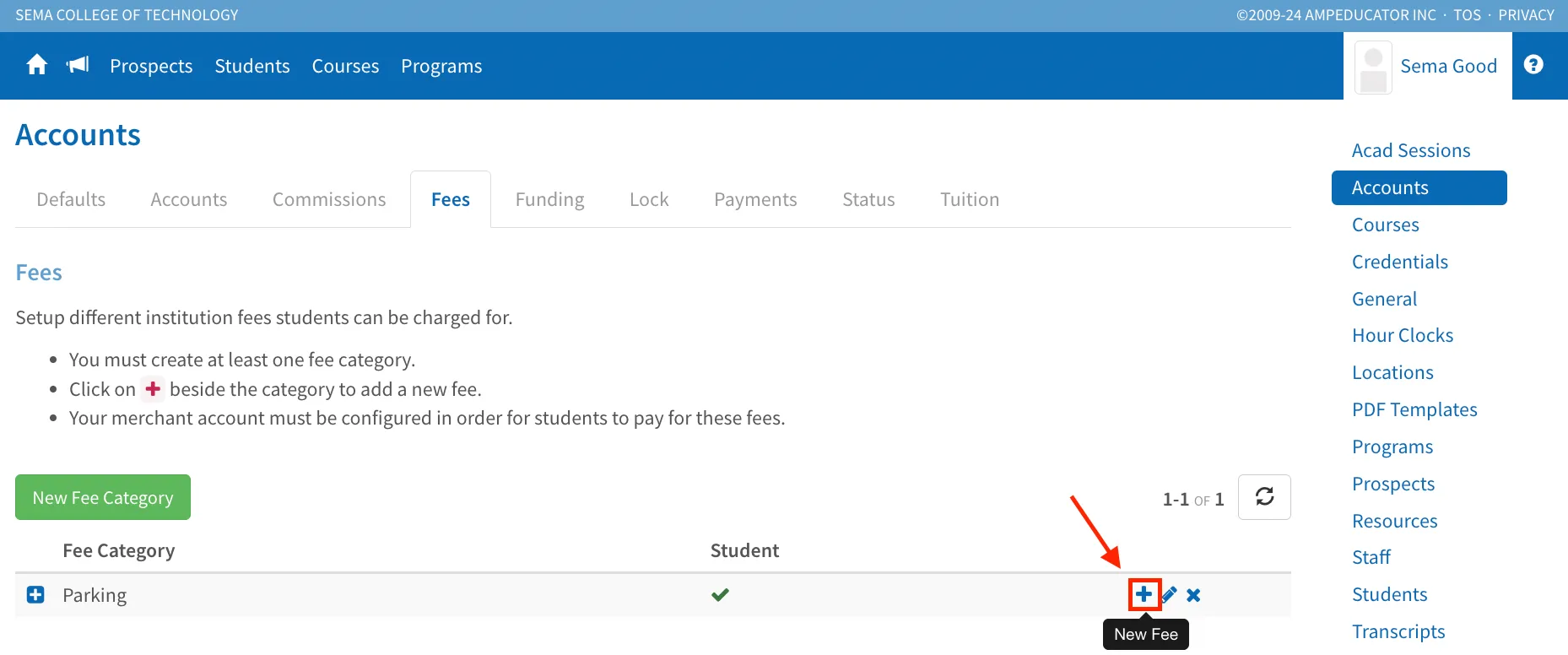Create a New Fee Category
This screenshot has height=655, width=1568.
click(x=103, y=497)
